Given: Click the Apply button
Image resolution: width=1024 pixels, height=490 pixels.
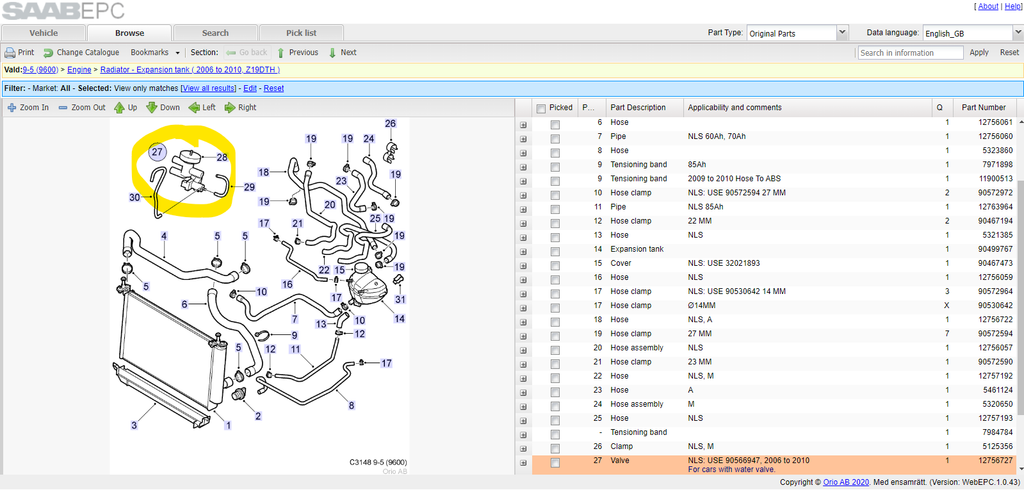Looking at the screenshot, I should pyautogui.click(x=979, y=52).
